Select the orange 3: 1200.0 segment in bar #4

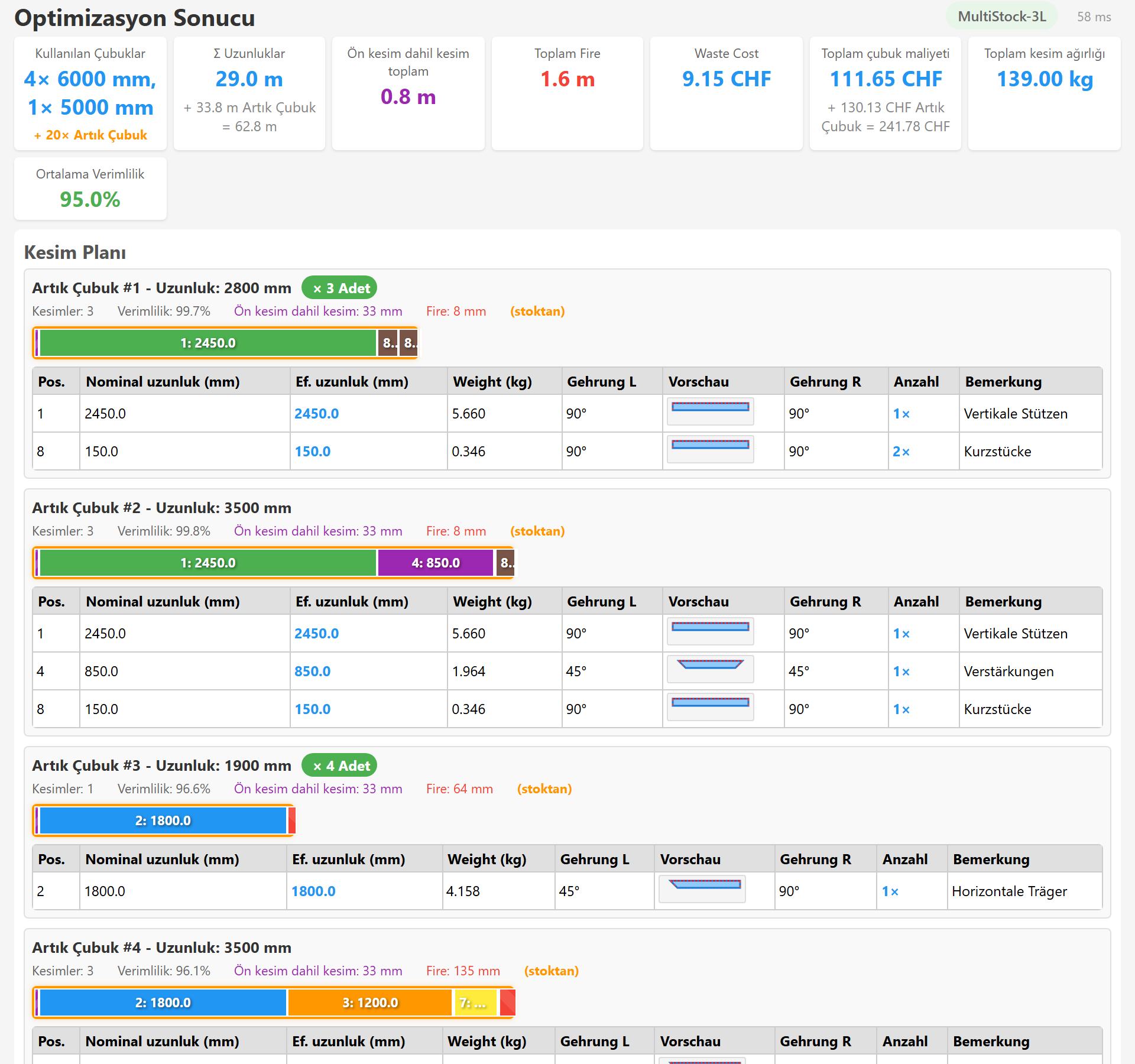(370, 1003)
